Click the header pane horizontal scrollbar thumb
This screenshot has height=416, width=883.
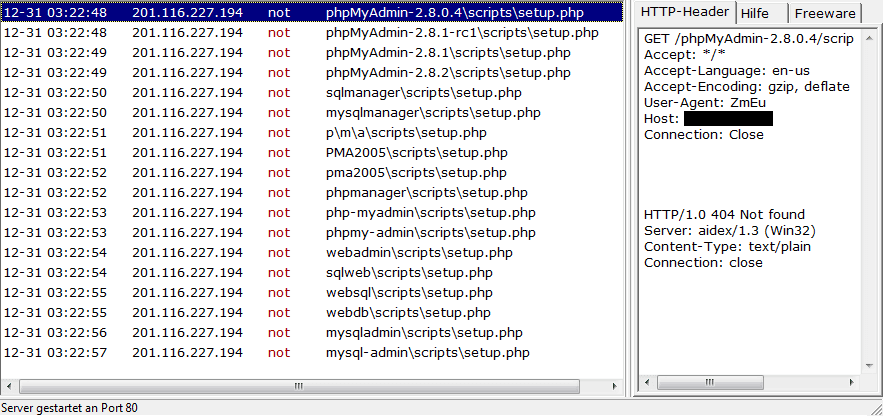tap(710, 383)
